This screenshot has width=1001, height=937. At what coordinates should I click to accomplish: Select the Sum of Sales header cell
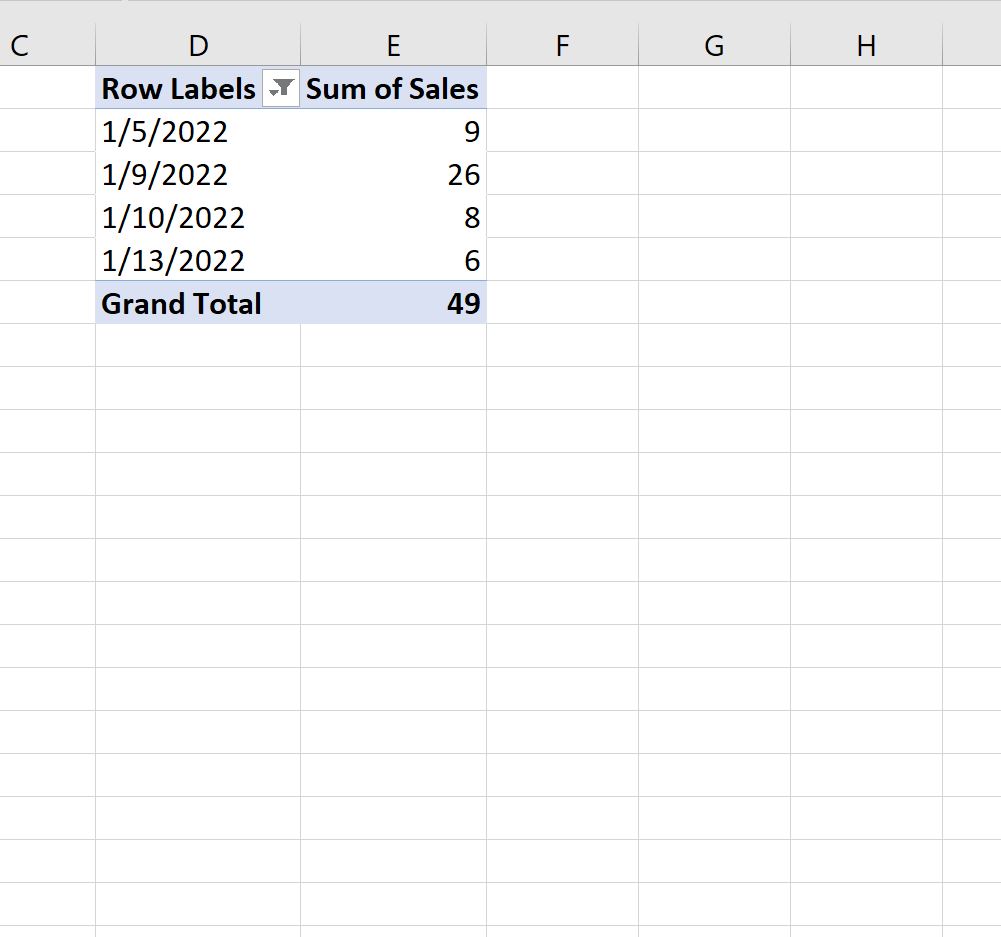click(393, 88)
